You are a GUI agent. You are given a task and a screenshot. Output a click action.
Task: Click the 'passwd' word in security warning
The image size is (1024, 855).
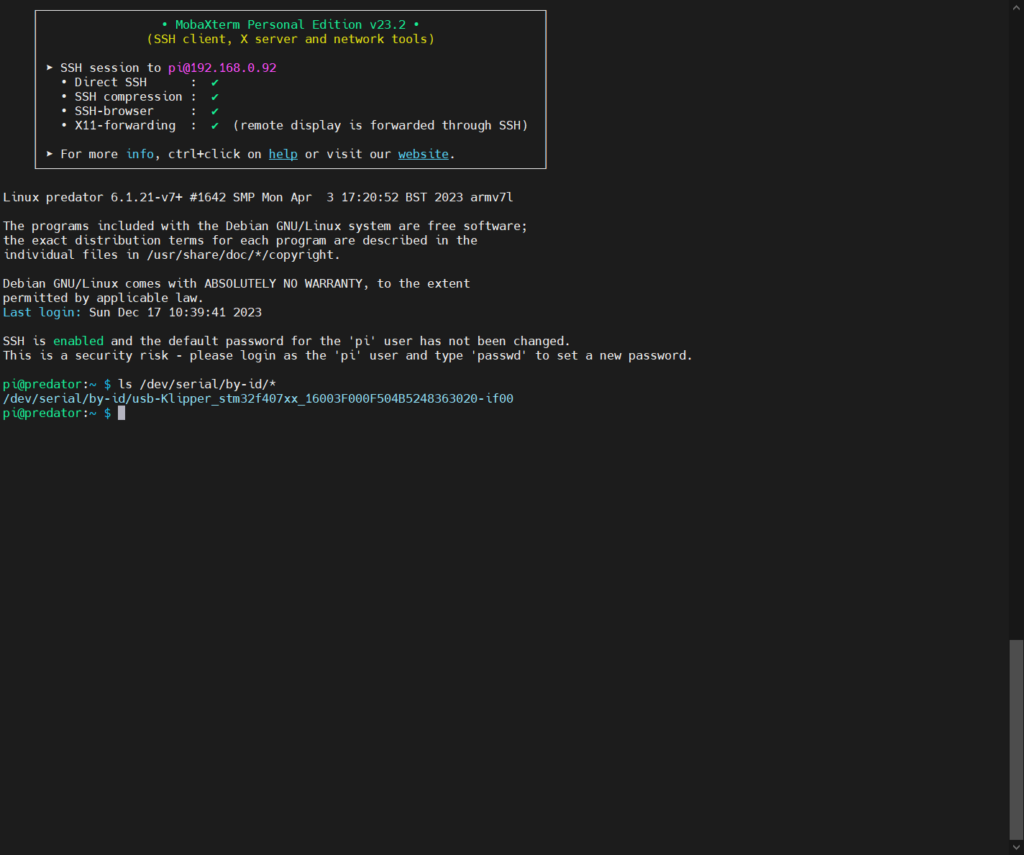(x=499, y=355)
